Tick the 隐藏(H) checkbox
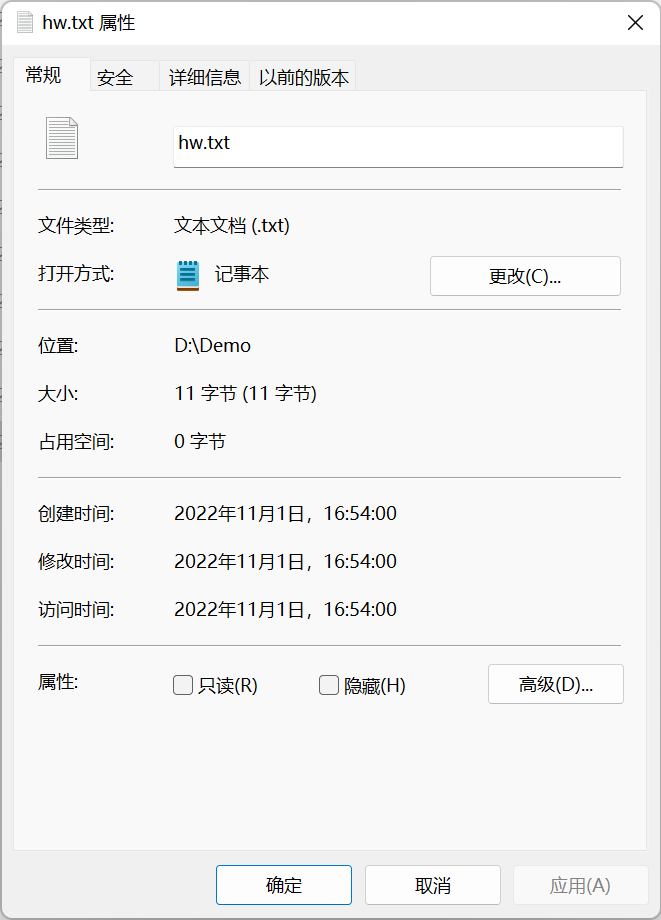Viewport: 661px width, 920px height. point(329,685)
